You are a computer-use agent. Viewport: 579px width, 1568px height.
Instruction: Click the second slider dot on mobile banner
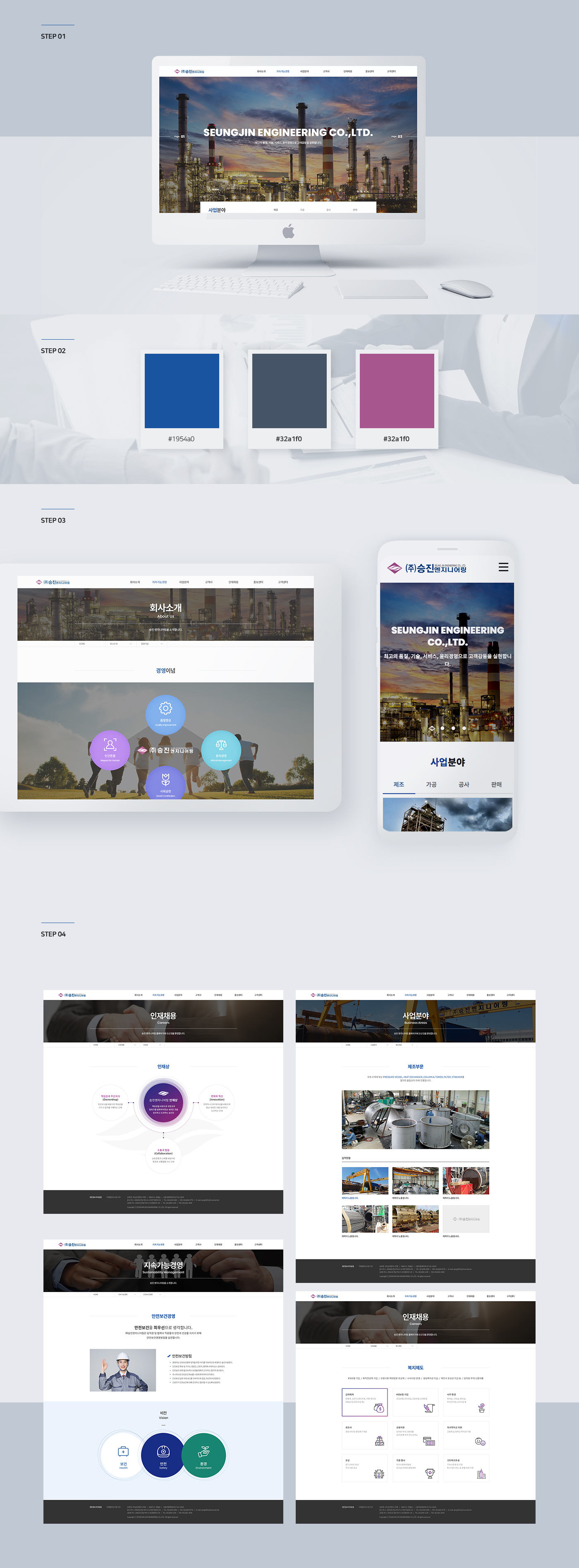[442, 728]
